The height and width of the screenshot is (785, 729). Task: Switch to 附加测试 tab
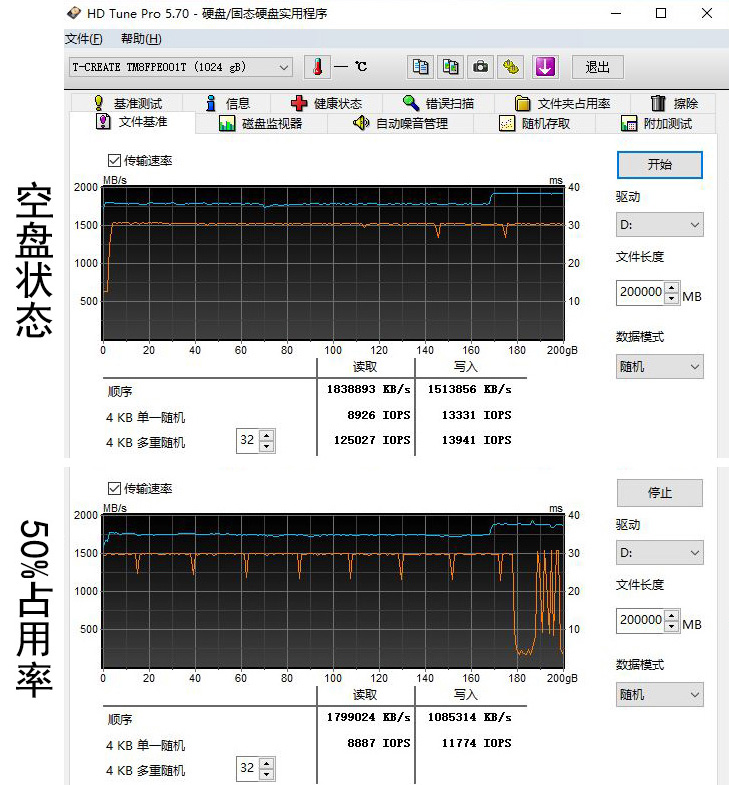(x=656, y=123)
